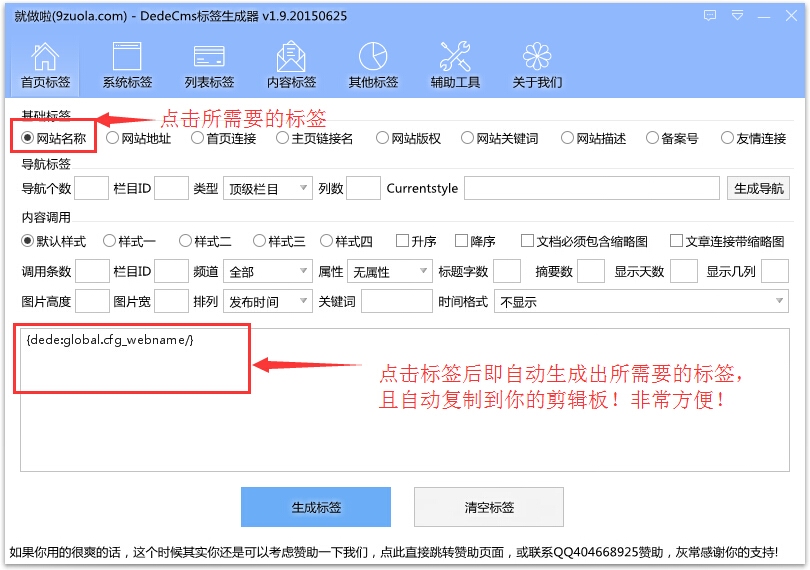Focus the 显示几列 input field

(775, 271)
